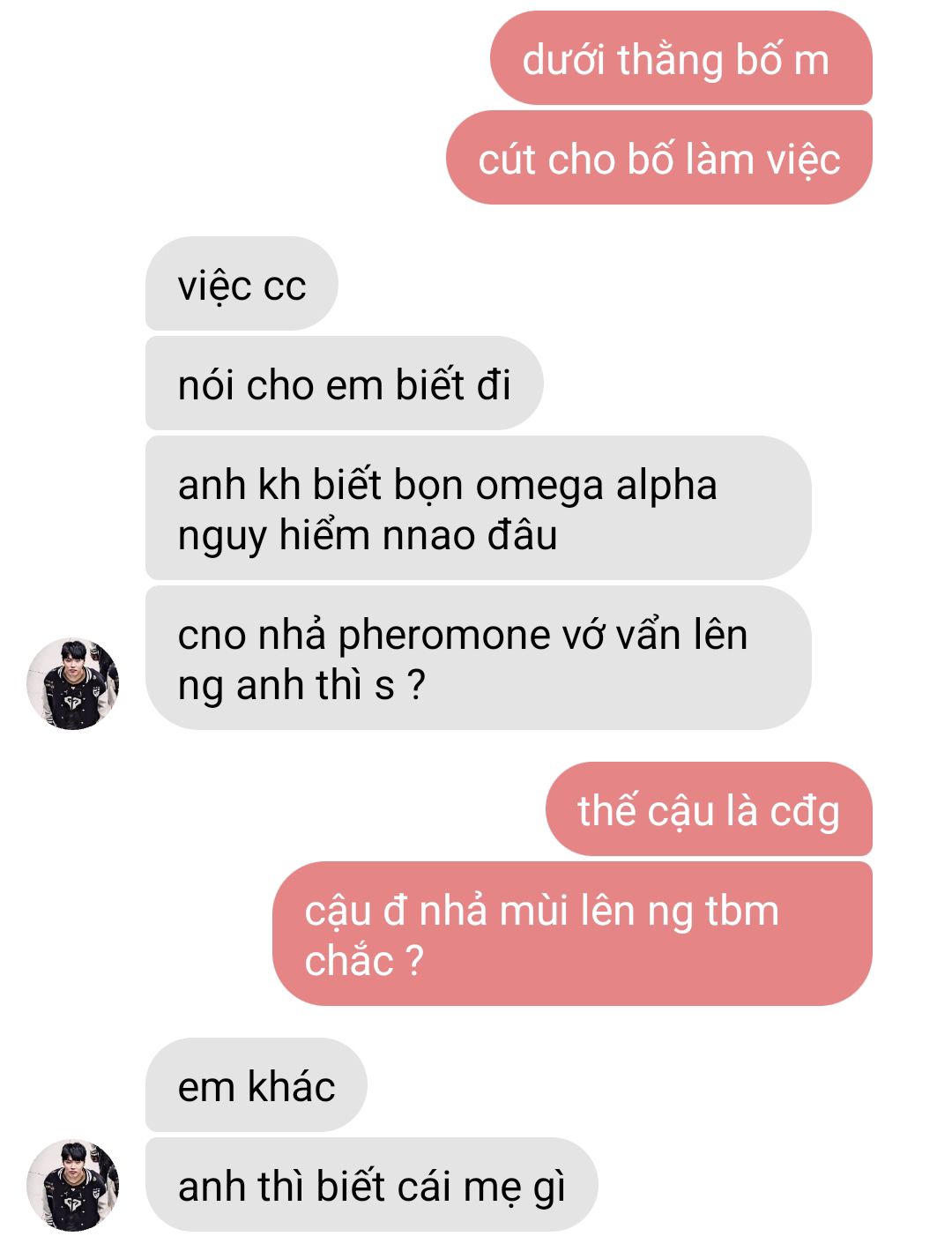Select the 'cút cho bố làm việc' bubble
952x1251 pixels.
pyautogui.click(x=658, y=158)
